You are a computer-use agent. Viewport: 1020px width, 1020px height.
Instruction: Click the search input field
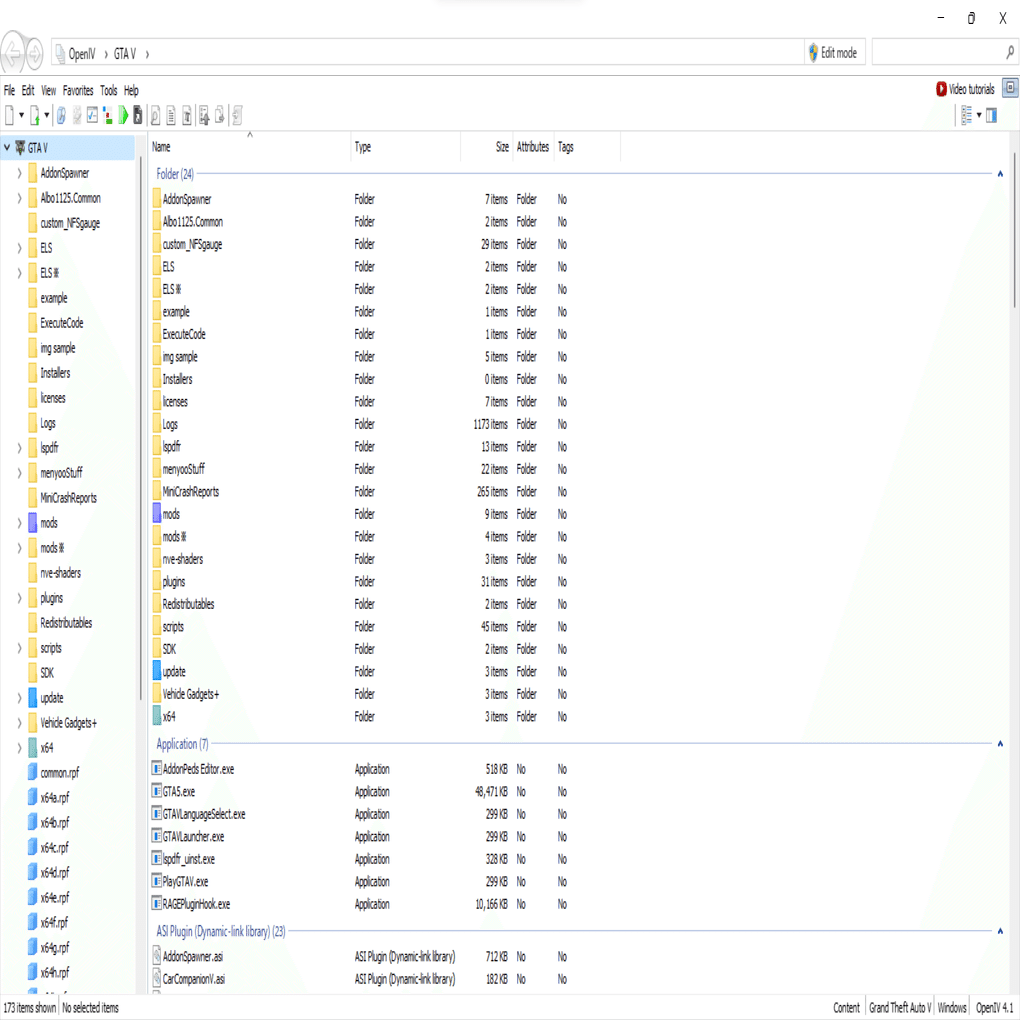click(x=937, y=53)
